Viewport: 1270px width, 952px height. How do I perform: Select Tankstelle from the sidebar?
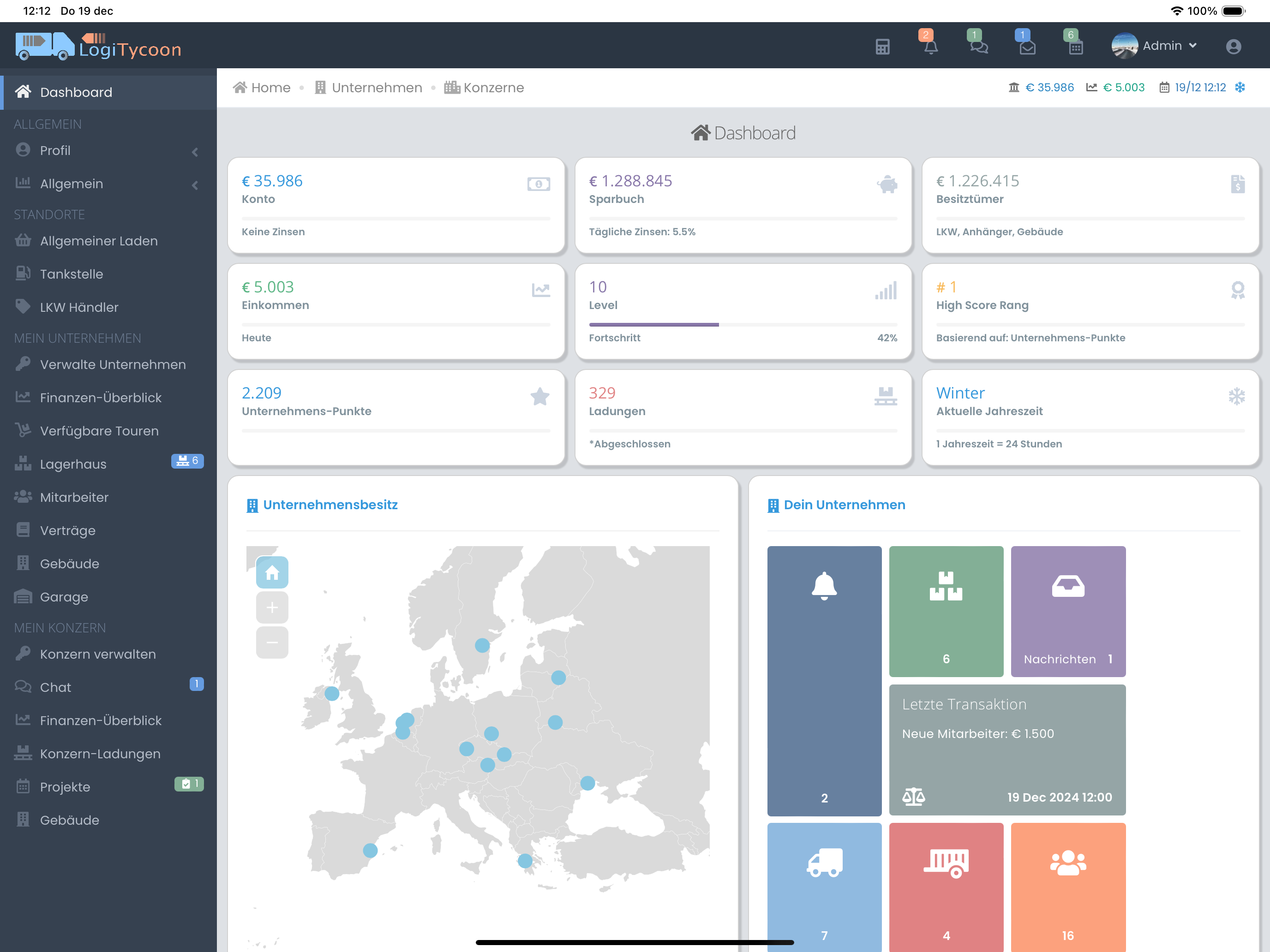click(x=72, y=274)
